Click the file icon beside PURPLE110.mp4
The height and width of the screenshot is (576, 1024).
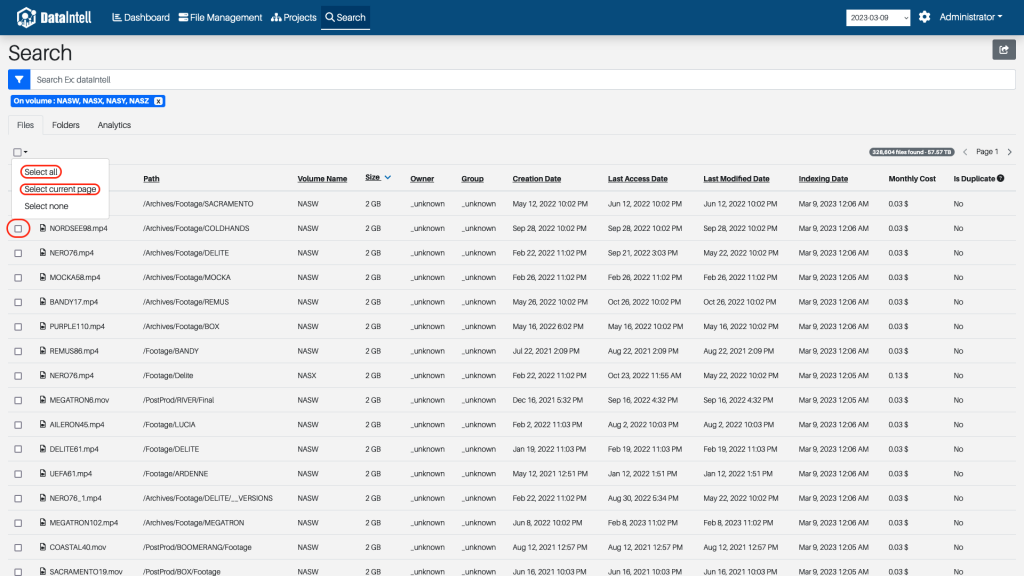click(42, 326)
